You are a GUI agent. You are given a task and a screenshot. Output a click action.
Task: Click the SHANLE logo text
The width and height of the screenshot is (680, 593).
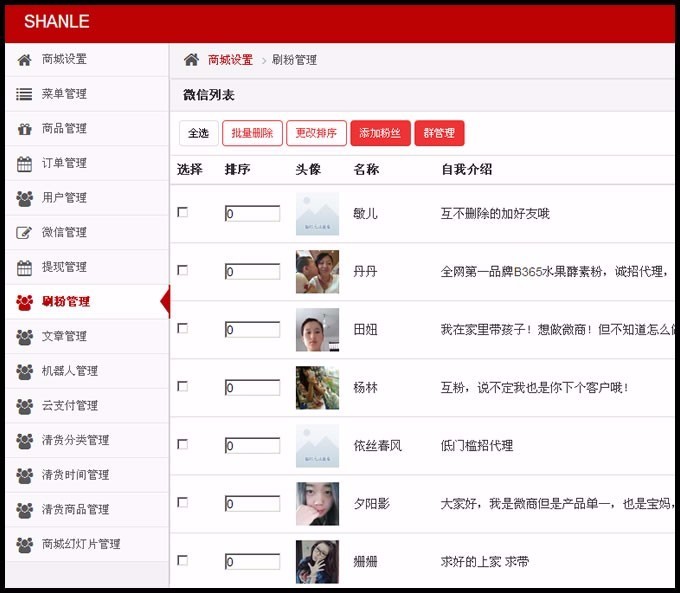57,22
